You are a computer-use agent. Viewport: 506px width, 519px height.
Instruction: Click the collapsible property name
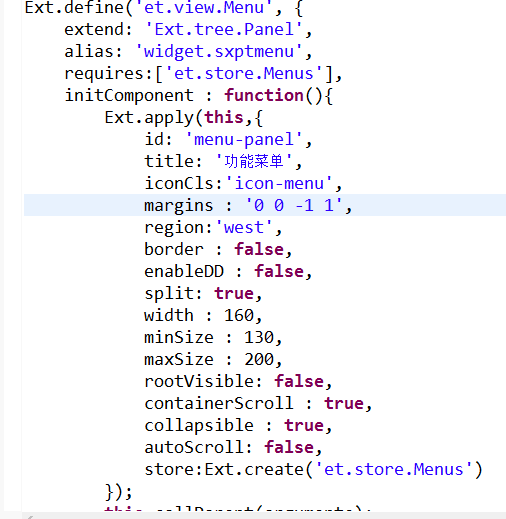(199, 425)
